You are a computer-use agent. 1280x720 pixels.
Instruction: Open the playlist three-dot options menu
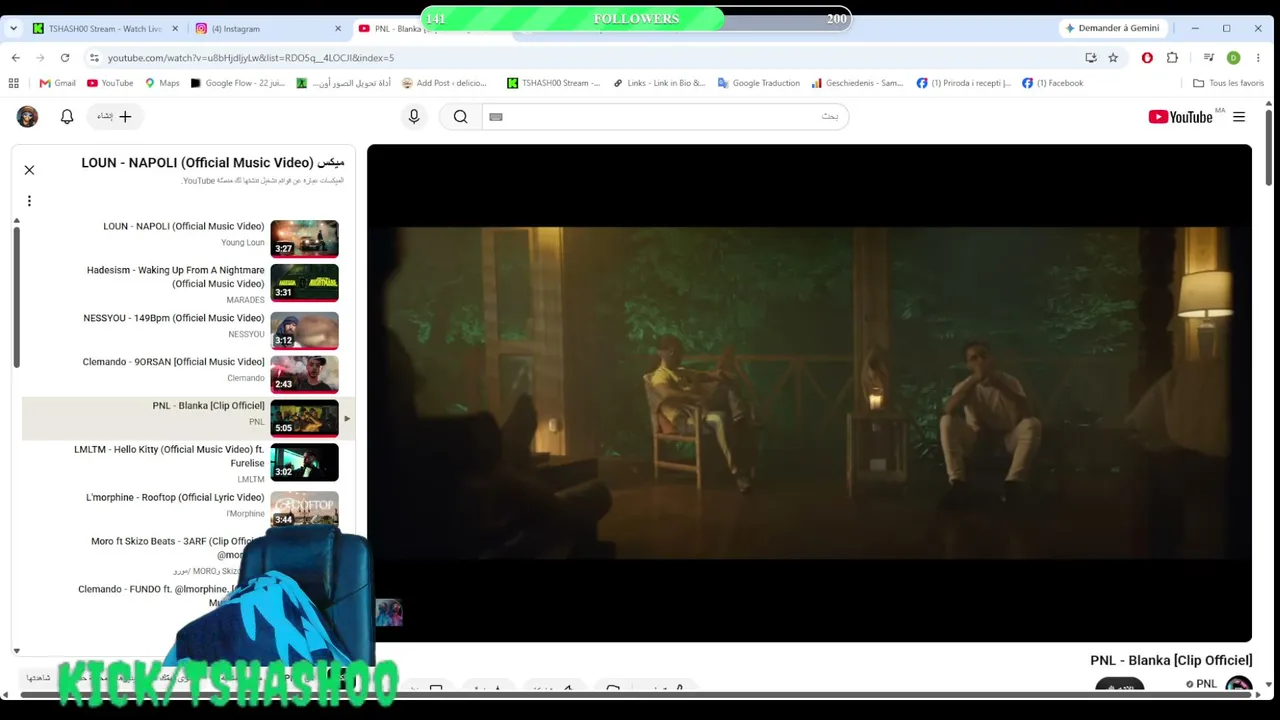(x=29, y=201)
